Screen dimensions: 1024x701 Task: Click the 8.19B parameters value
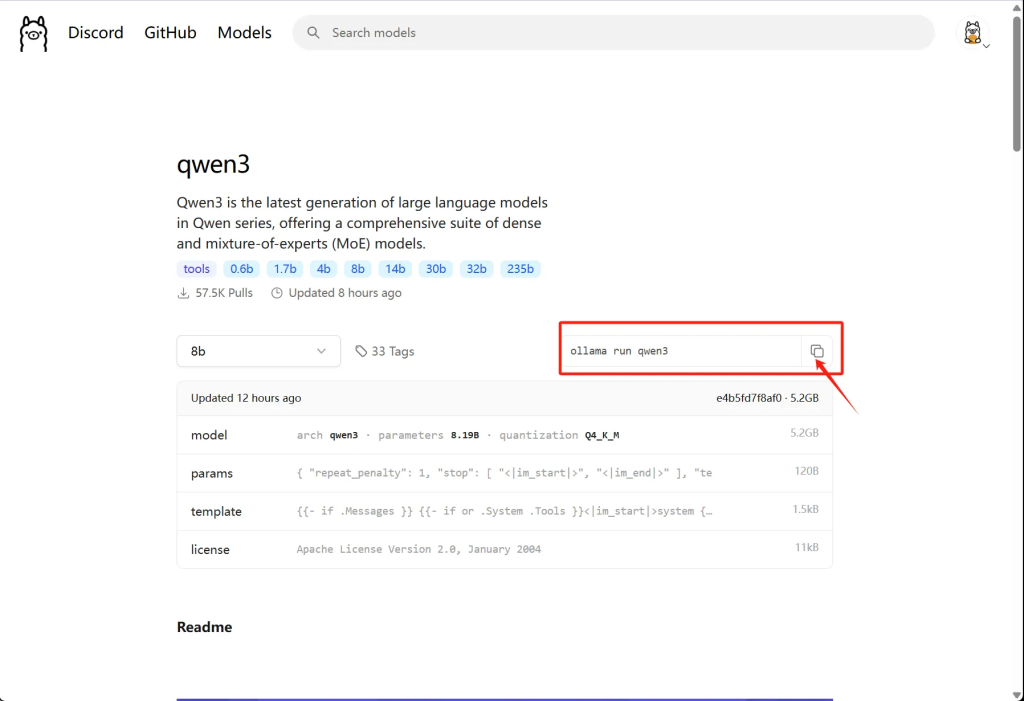(465, 435)
